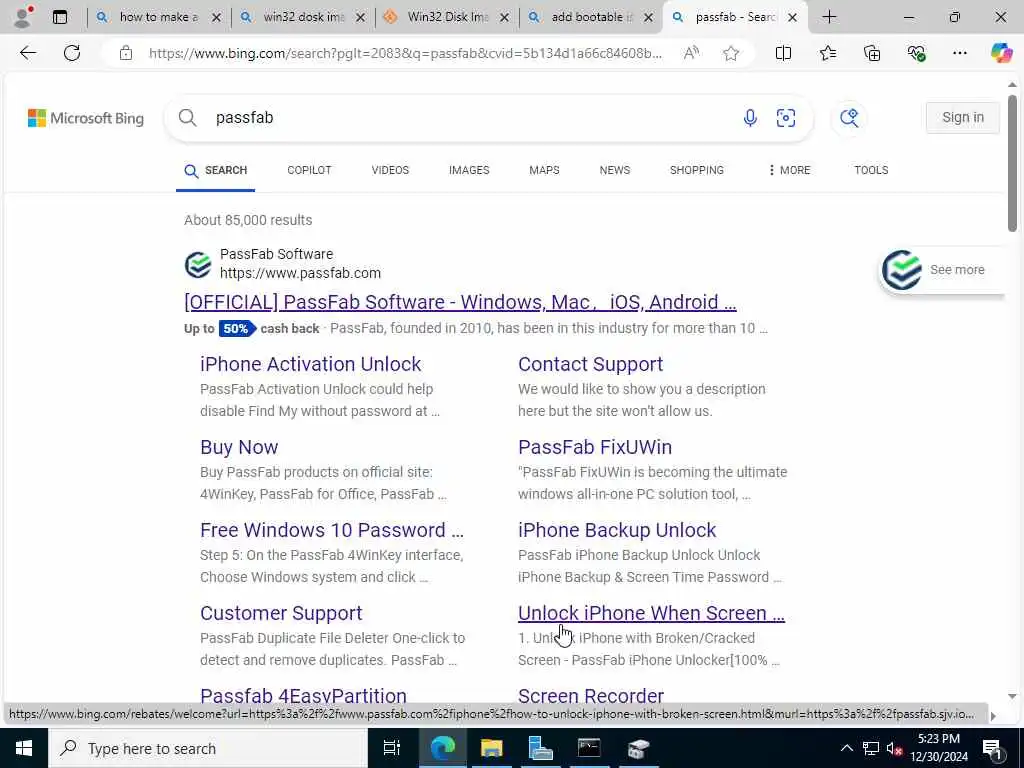The width and height of the screenshot is (1024, 768).
Task: Open the command prompt taskbar icon
Action: point(589,748)
